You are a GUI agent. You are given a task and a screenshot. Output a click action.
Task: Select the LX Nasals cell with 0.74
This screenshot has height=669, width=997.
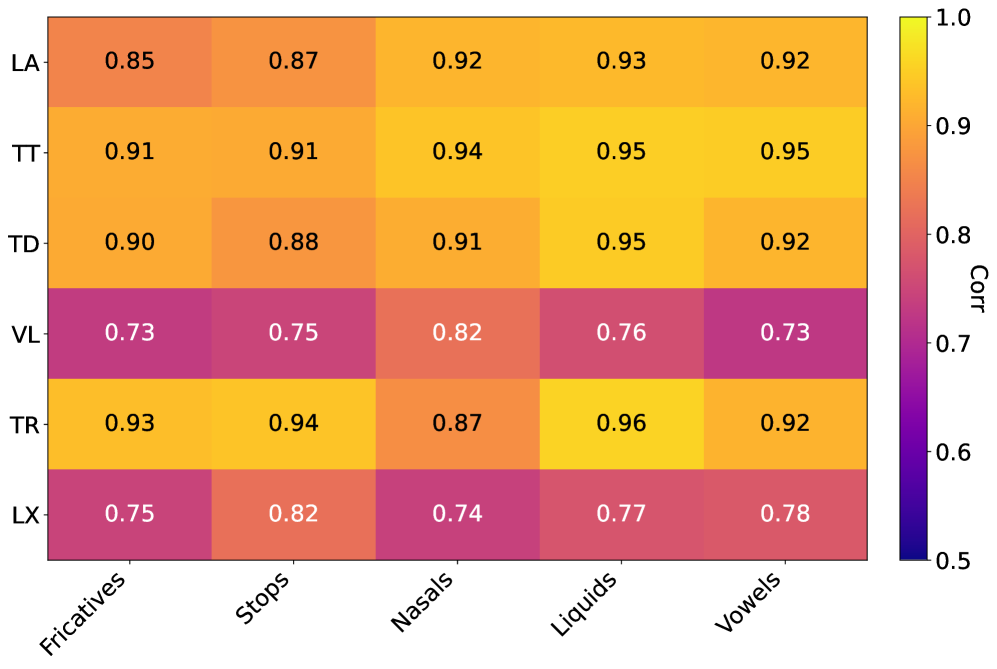tap(457, 514)
